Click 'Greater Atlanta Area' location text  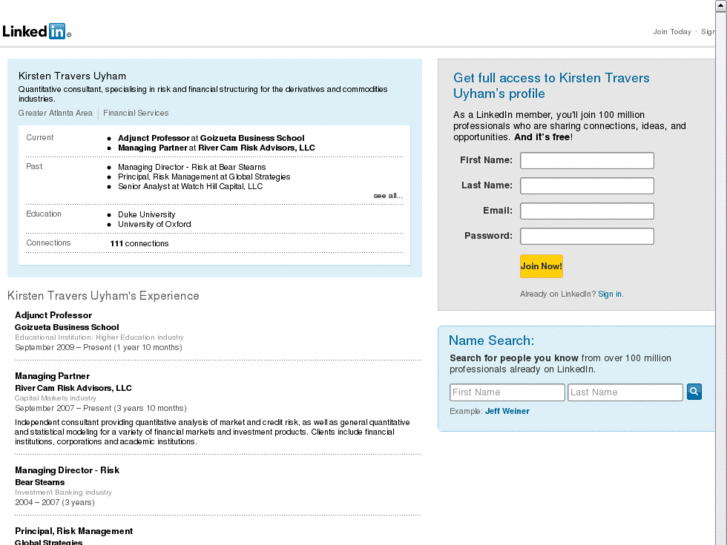(55, 113)
